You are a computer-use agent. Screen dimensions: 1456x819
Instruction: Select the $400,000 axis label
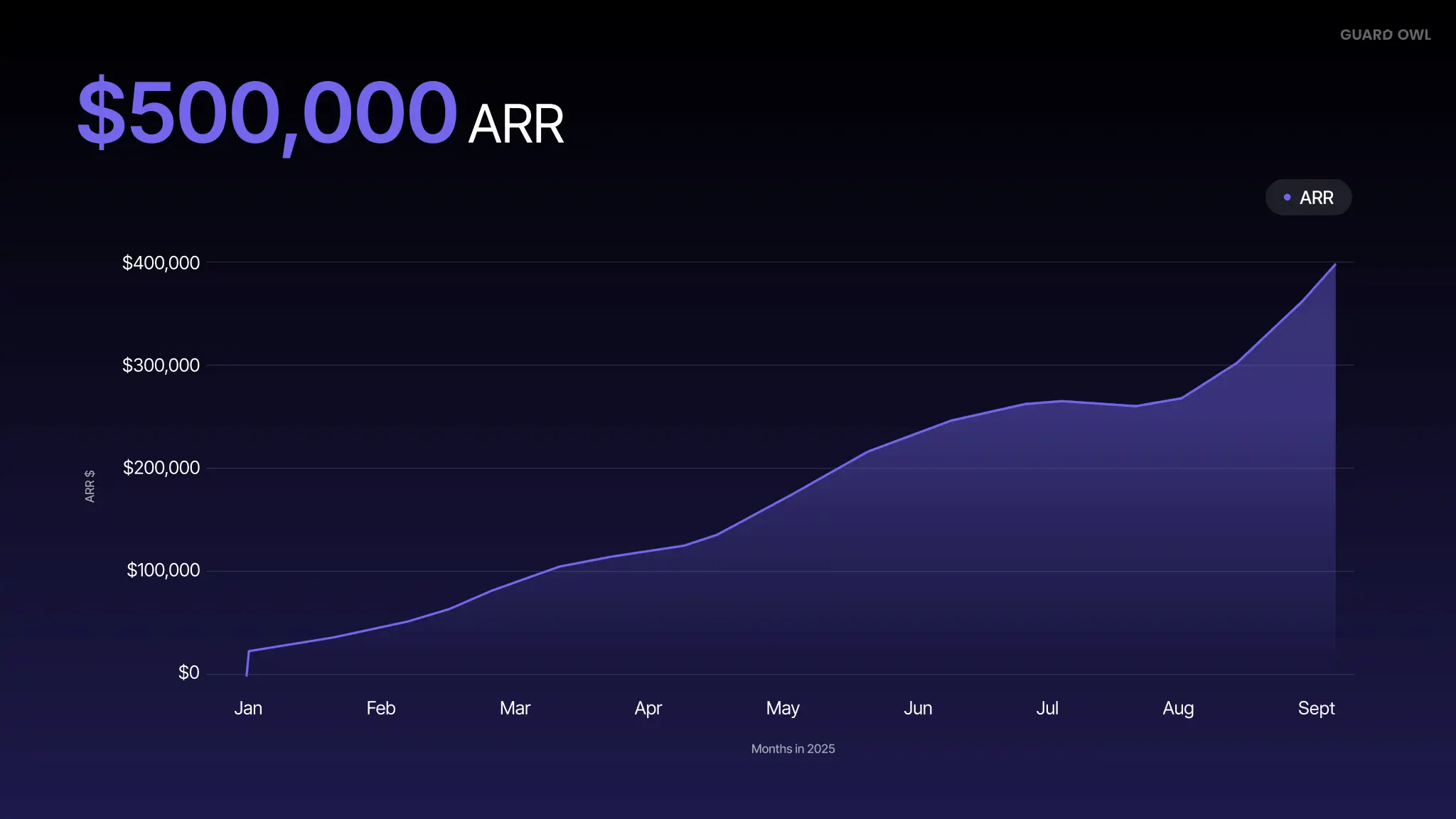tap(161, 263)
